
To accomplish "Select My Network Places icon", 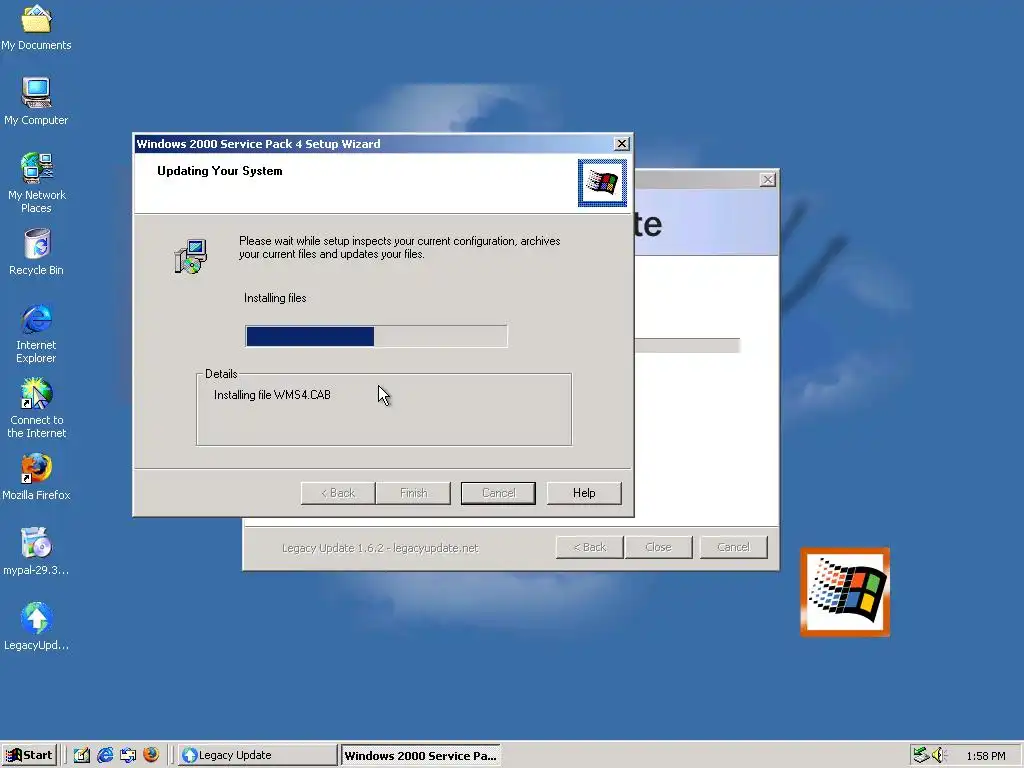I will [37, 183].
